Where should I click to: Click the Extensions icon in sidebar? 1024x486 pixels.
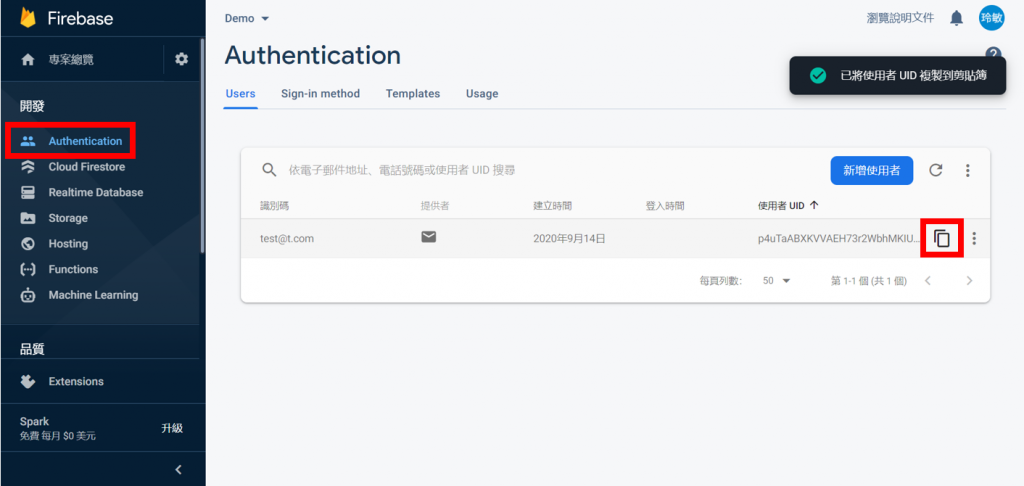pos(27,381)
